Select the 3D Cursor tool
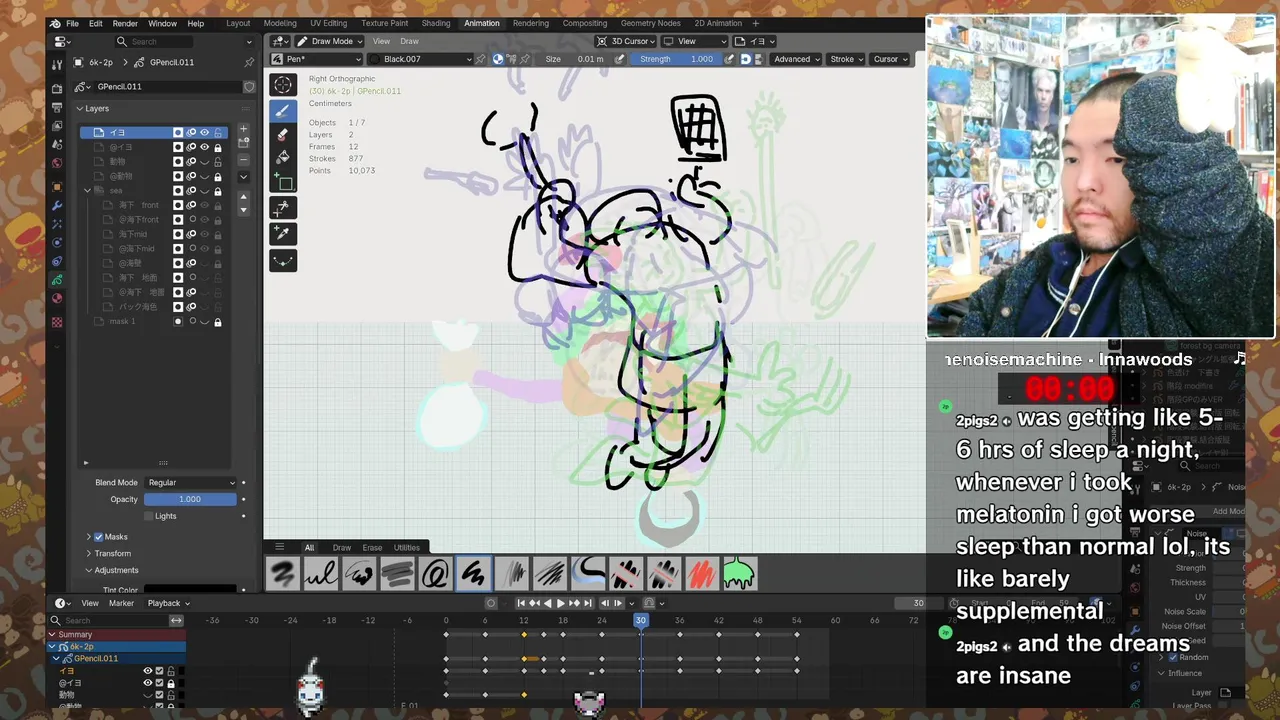This screenshot has height=720, width=1280. coord(283,85)
